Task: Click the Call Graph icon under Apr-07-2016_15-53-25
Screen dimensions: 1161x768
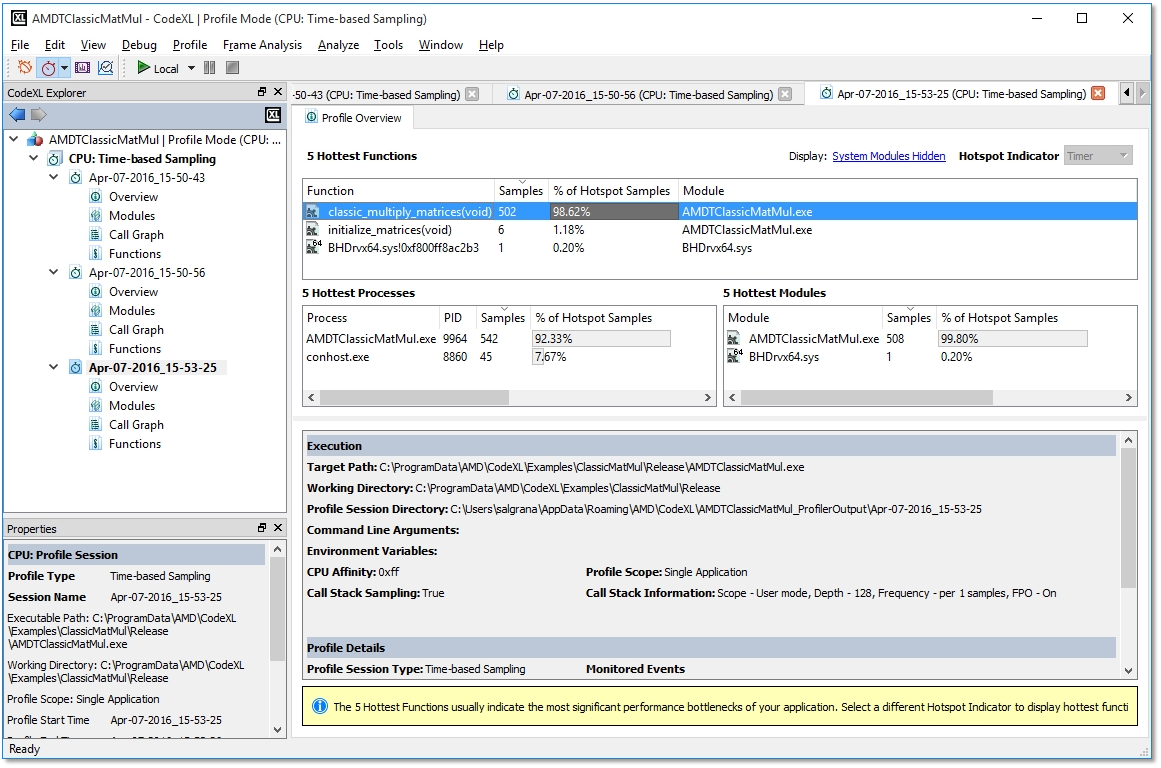Action: pyautogui.click(x=96, y=424)
